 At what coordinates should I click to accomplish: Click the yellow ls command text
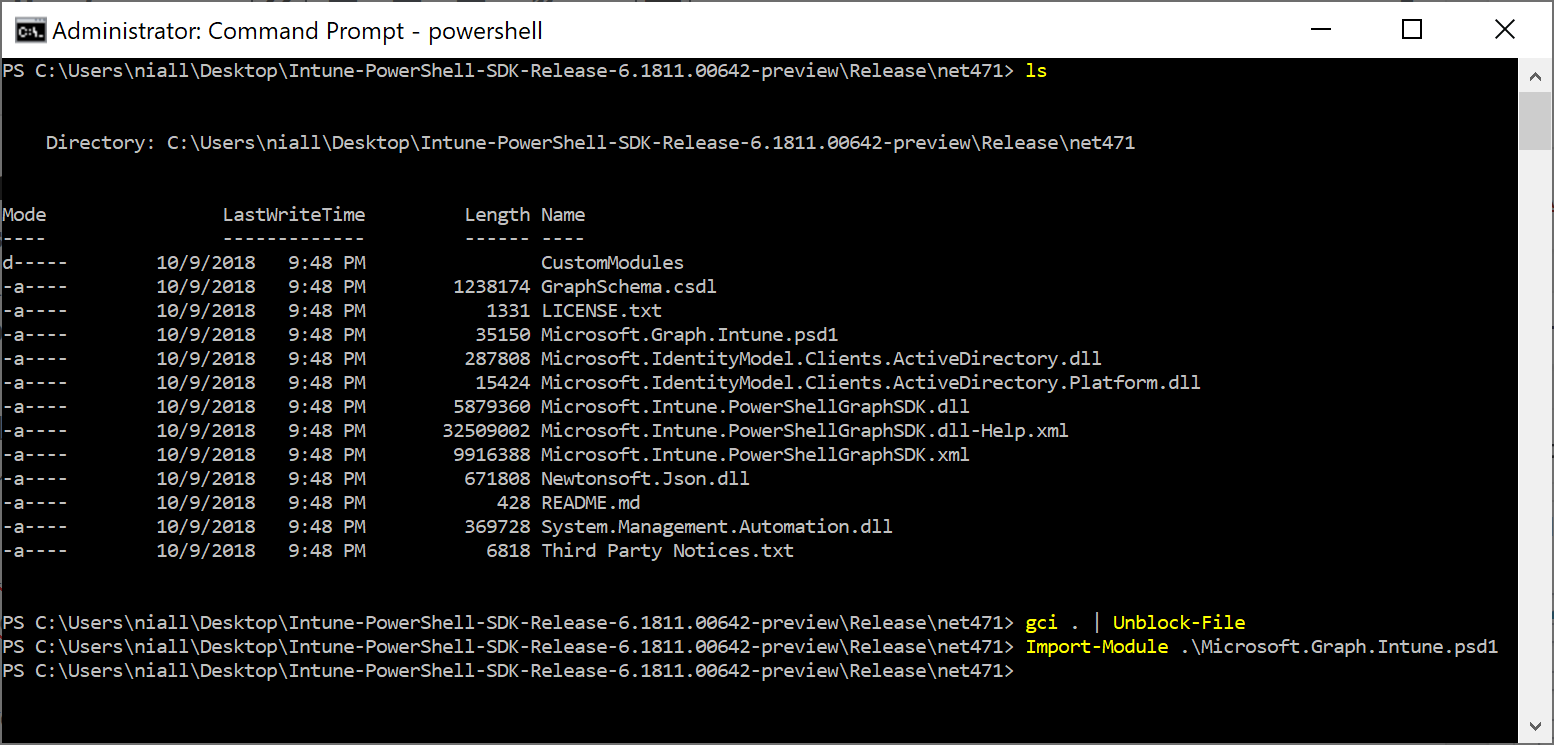(x=1036, y=71)
